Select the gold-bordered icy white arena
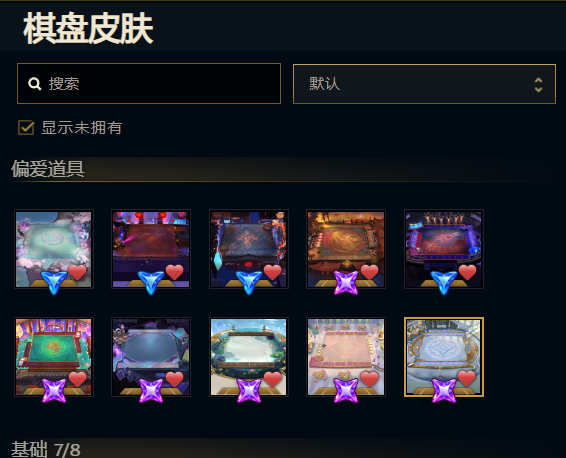This screenshot has width=566, height=458. coord(444,357)
